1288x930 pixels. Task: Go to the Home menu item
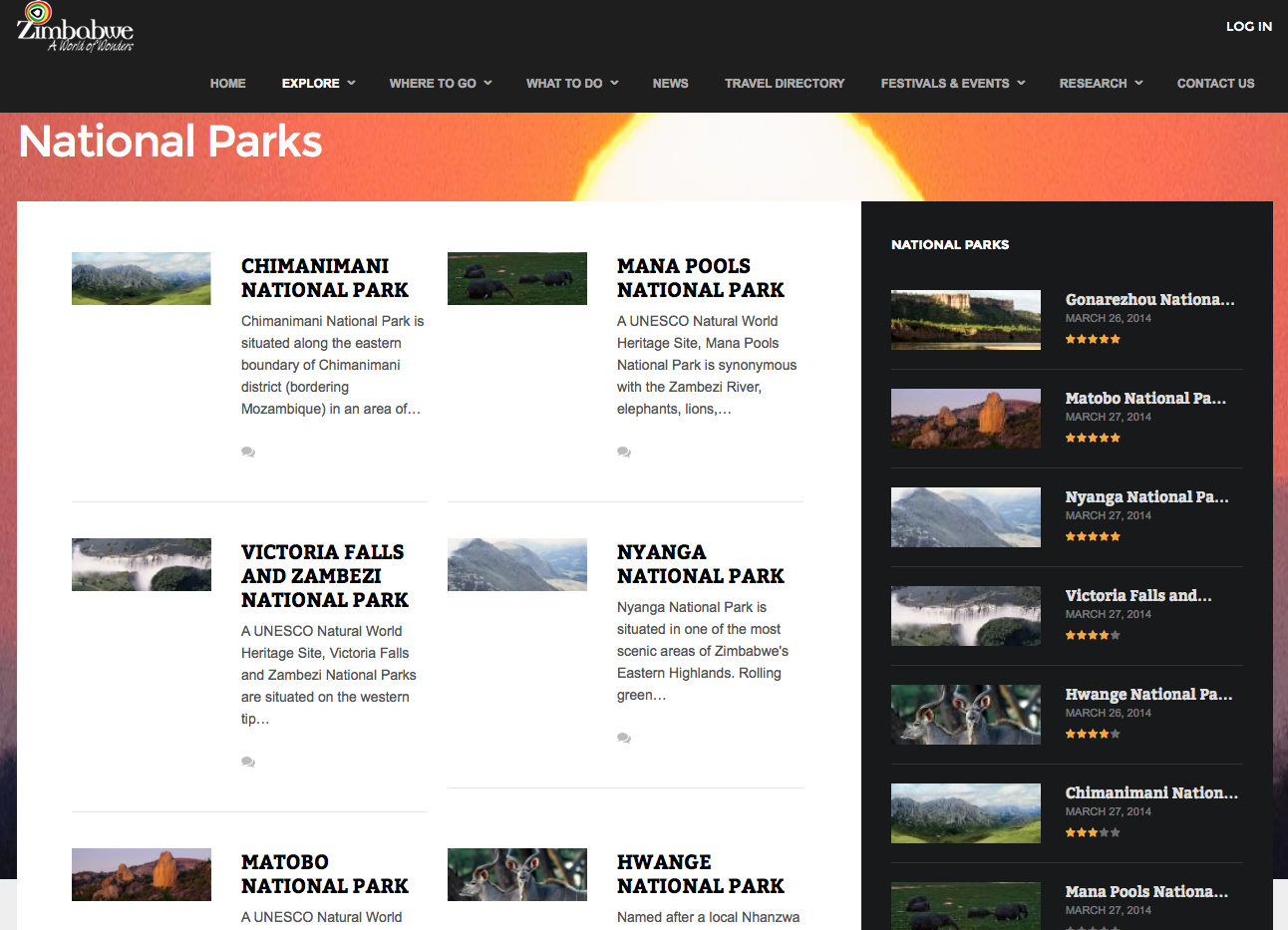coord(227,84)
